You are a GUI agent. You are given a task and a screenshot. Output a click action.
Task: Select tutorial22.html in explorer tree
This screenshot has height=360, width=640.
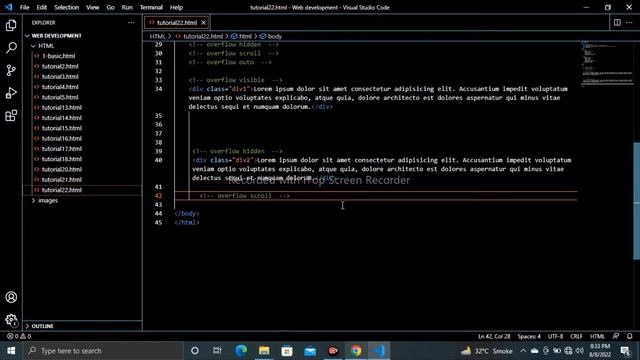[62, 190]
